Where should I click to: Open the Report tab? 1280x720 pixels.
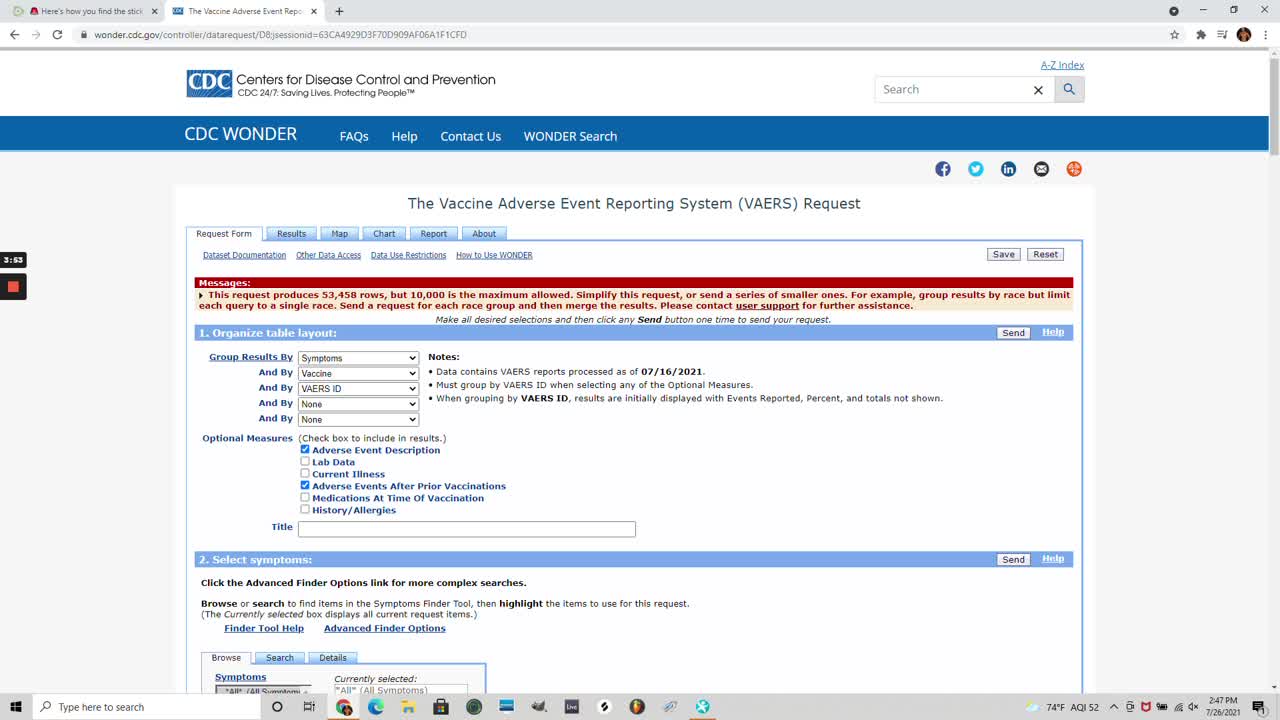tap(434, 234)
